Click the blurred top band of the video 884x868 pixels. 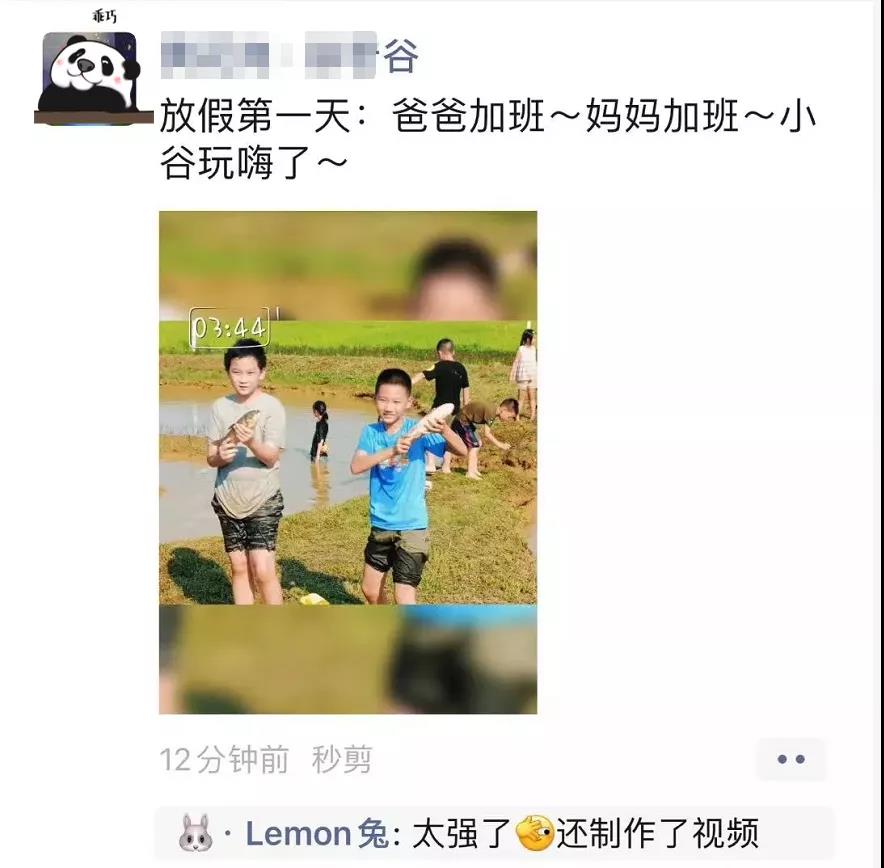click(x=348, y=265)
